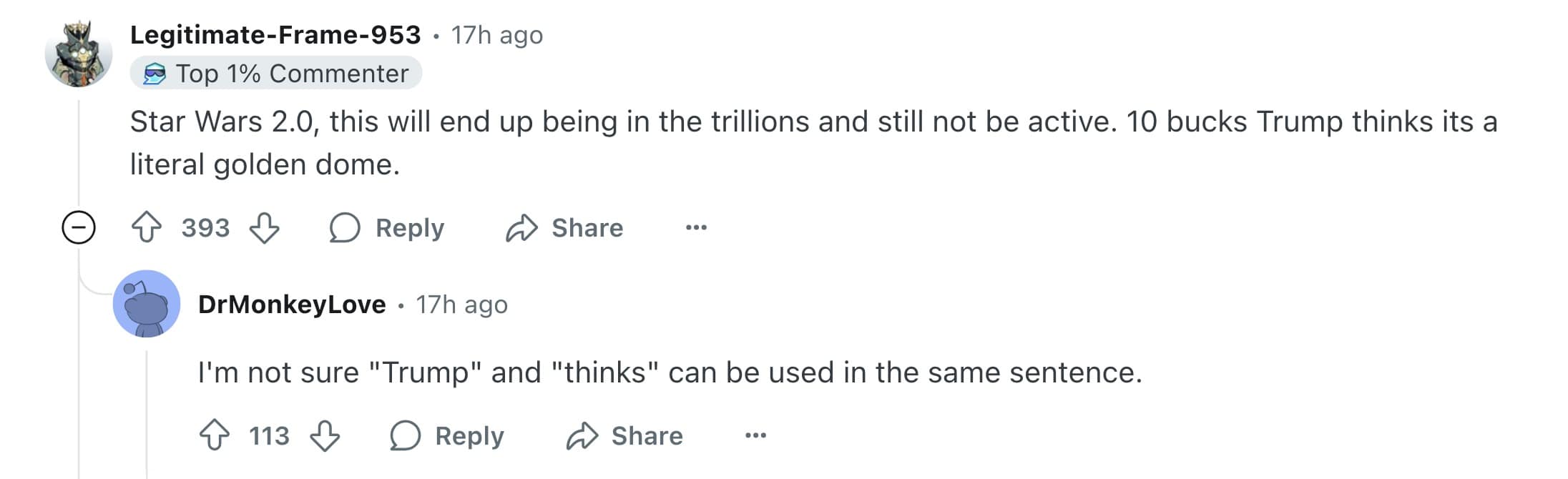Share the Star Wars 2.0 comment
1568x479 pixels.
click(564, 228)
